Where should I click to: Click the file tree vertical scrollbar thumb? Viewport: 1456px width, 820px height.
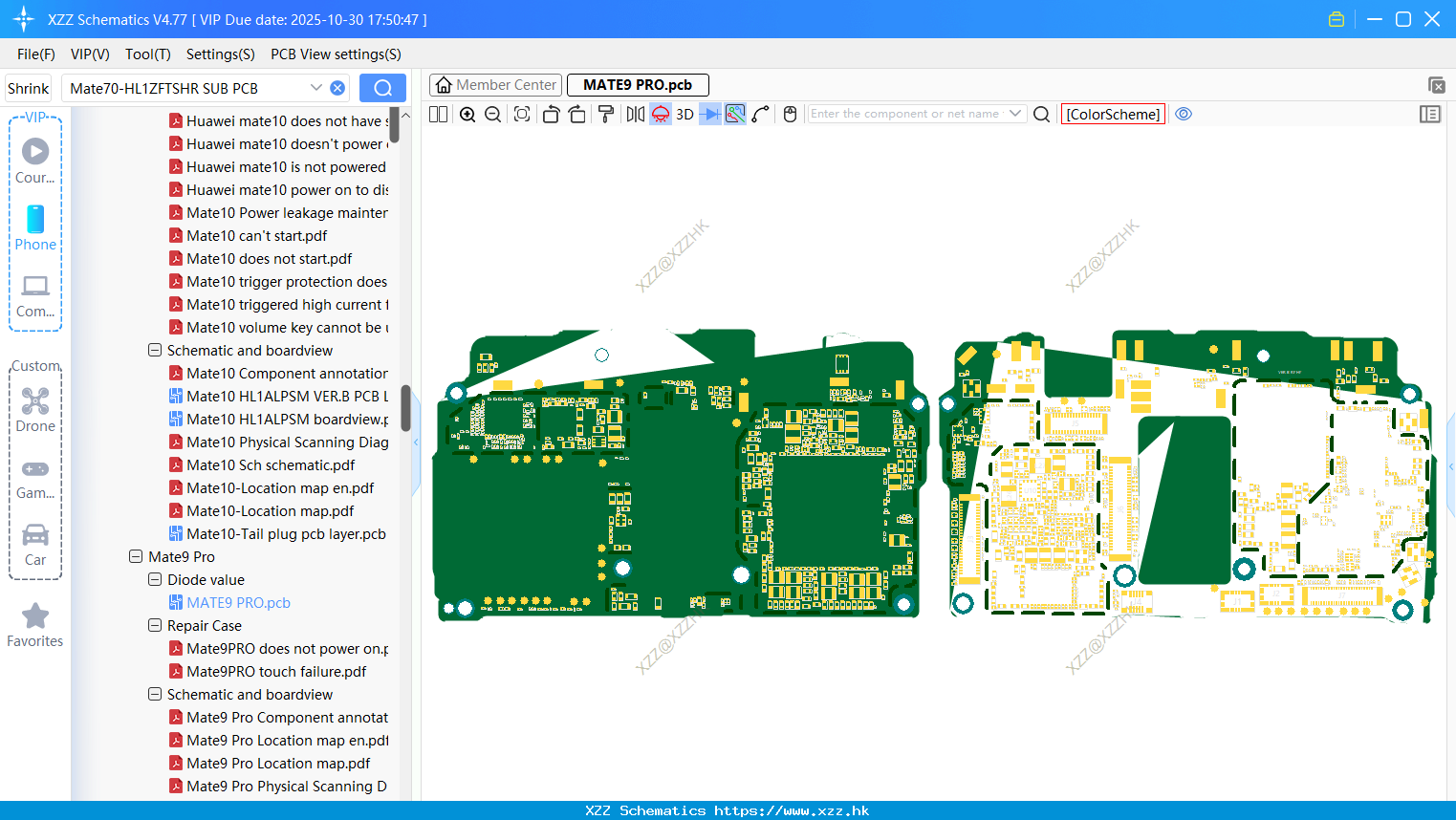(405, 408)
